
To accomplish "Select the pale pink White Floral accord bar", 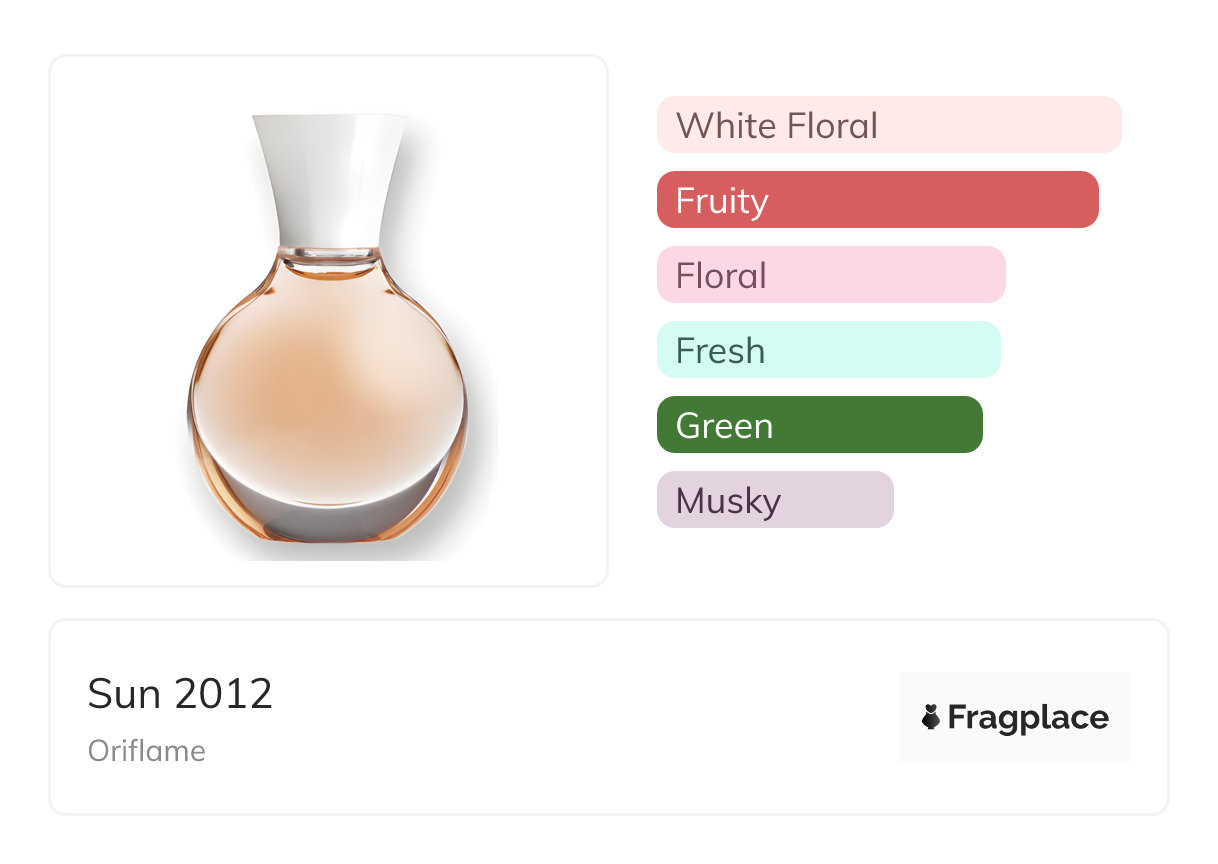I will click(x=1000, y=125).
